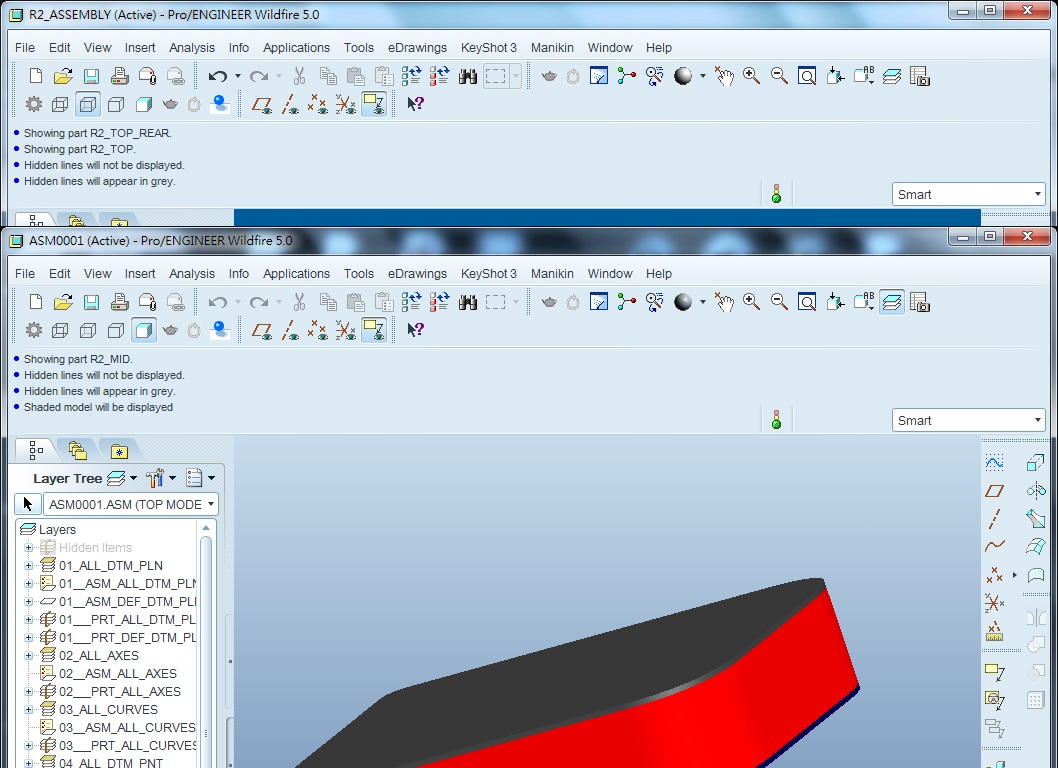Click Zoom Out magnifier in ASM0001 window

pos(779,302)
